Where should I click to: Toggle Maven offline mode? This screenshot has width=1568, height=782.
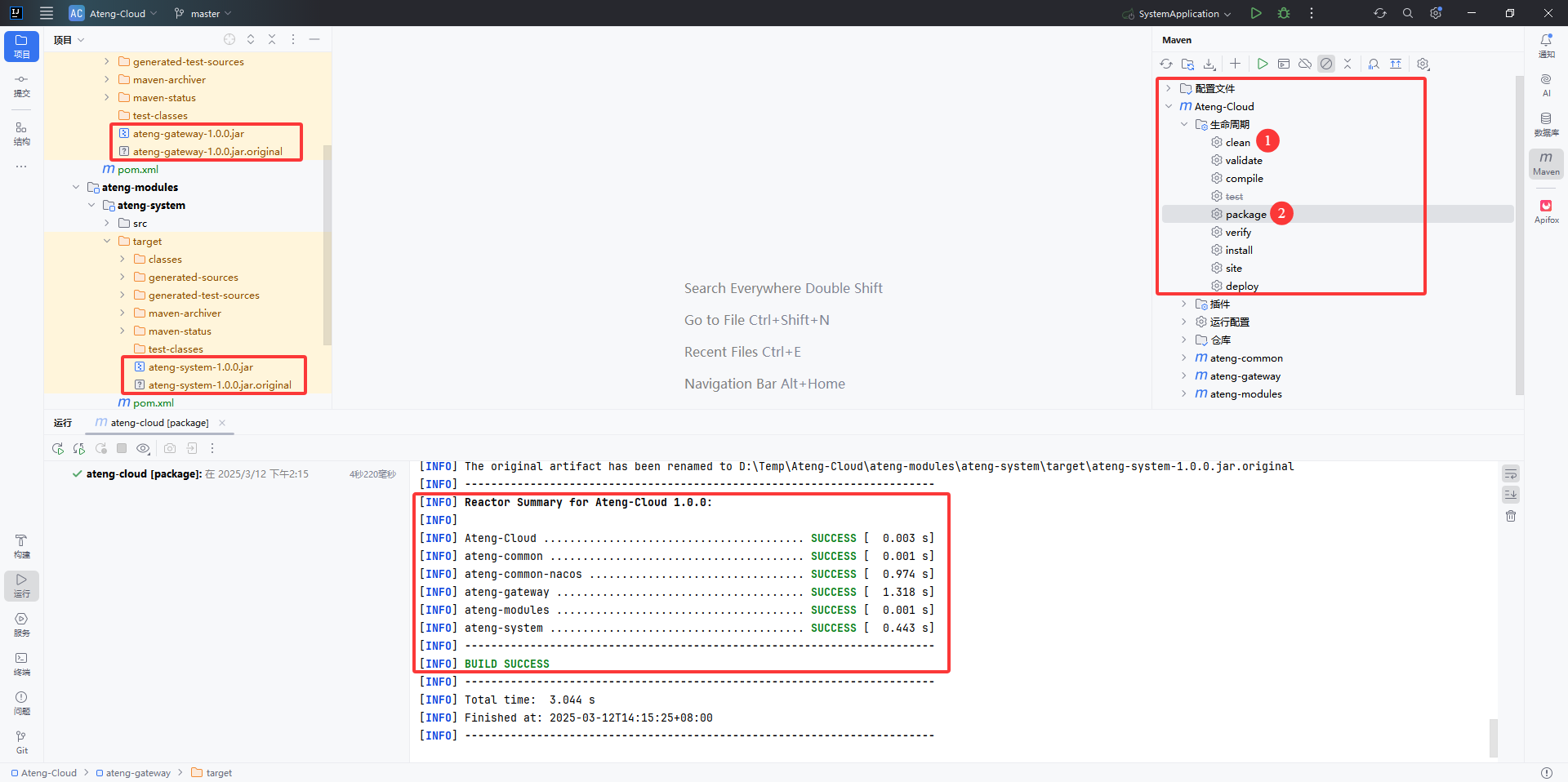tap(1305, 64)
